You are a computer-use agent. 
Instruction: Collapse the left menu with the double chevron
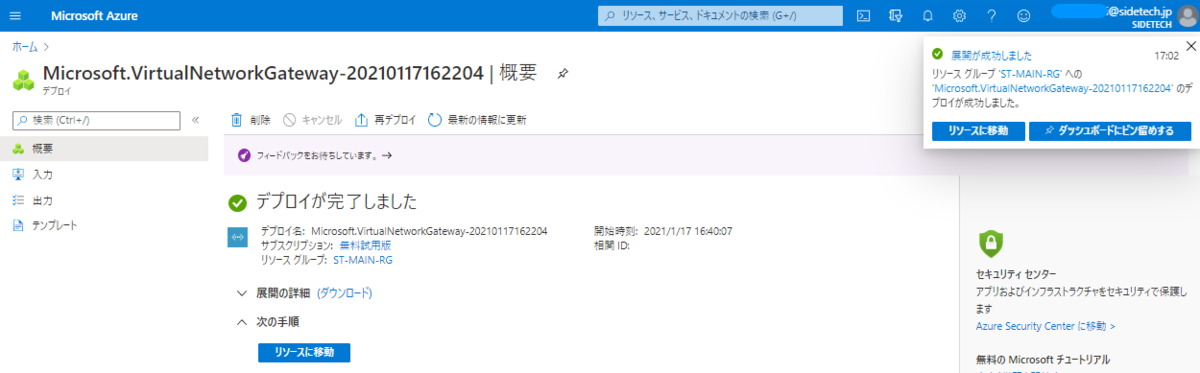[x=195, y=120]
